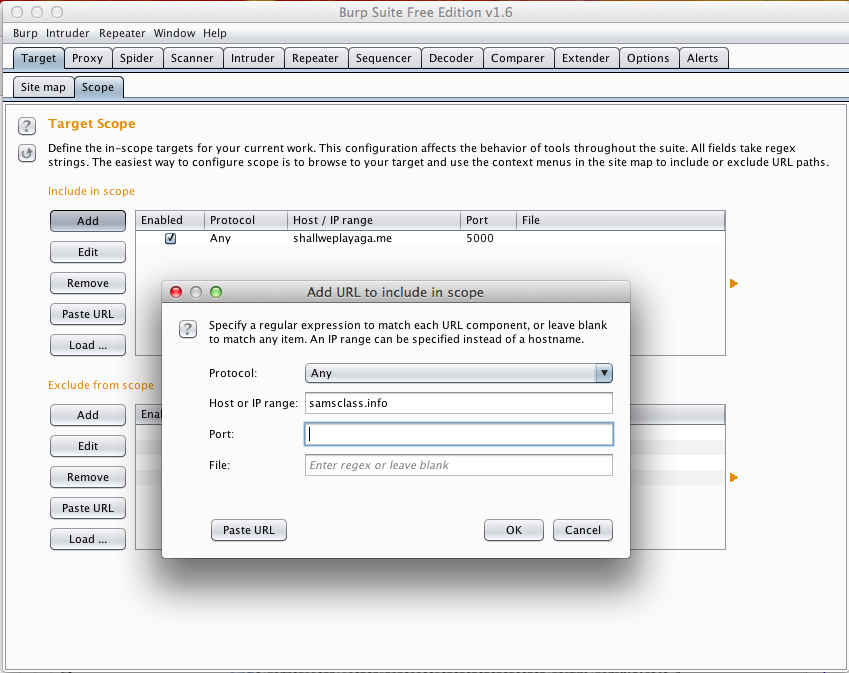Open the Intruder menu in menu bar

68,33
